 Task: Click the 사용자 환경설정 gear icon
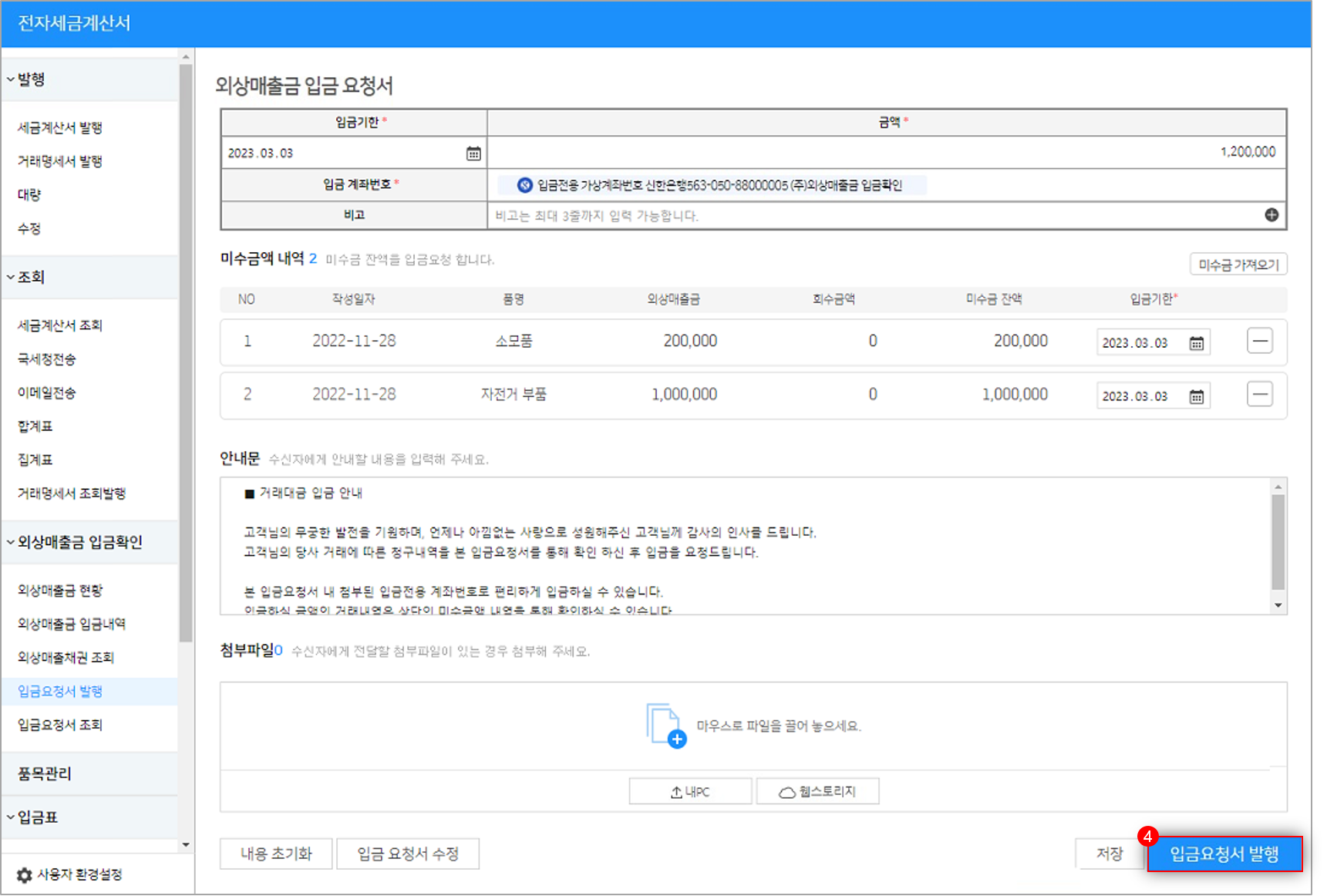25,875
